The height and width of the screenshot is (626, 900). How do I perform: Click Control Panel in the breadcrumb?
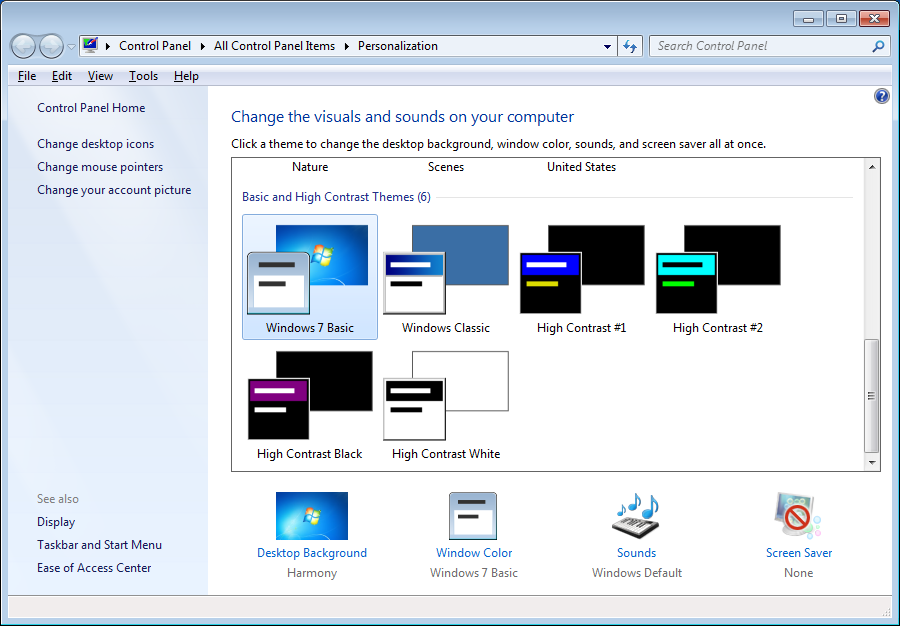click(155, 46)
